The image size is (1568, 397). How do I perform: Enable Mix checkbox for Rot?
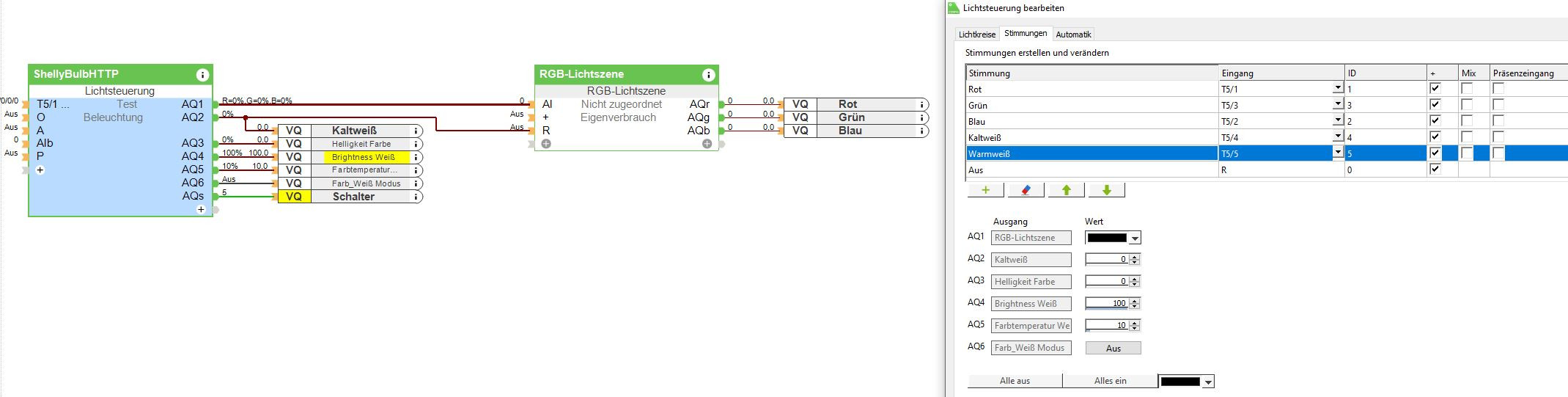click(1467, 88)
